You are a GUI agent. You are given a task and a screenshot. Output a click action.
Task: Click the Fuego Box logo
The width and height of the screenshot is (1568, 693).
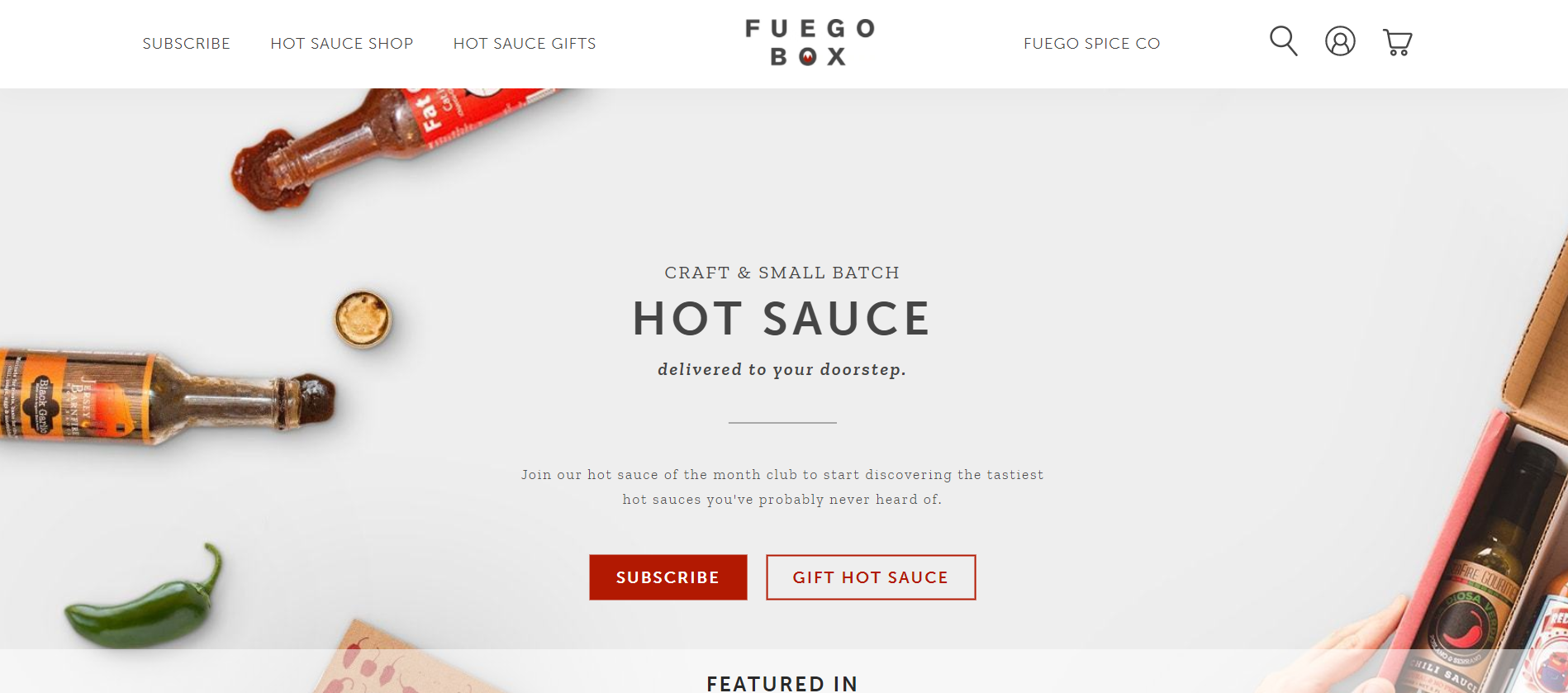click(x=810, y=42)
